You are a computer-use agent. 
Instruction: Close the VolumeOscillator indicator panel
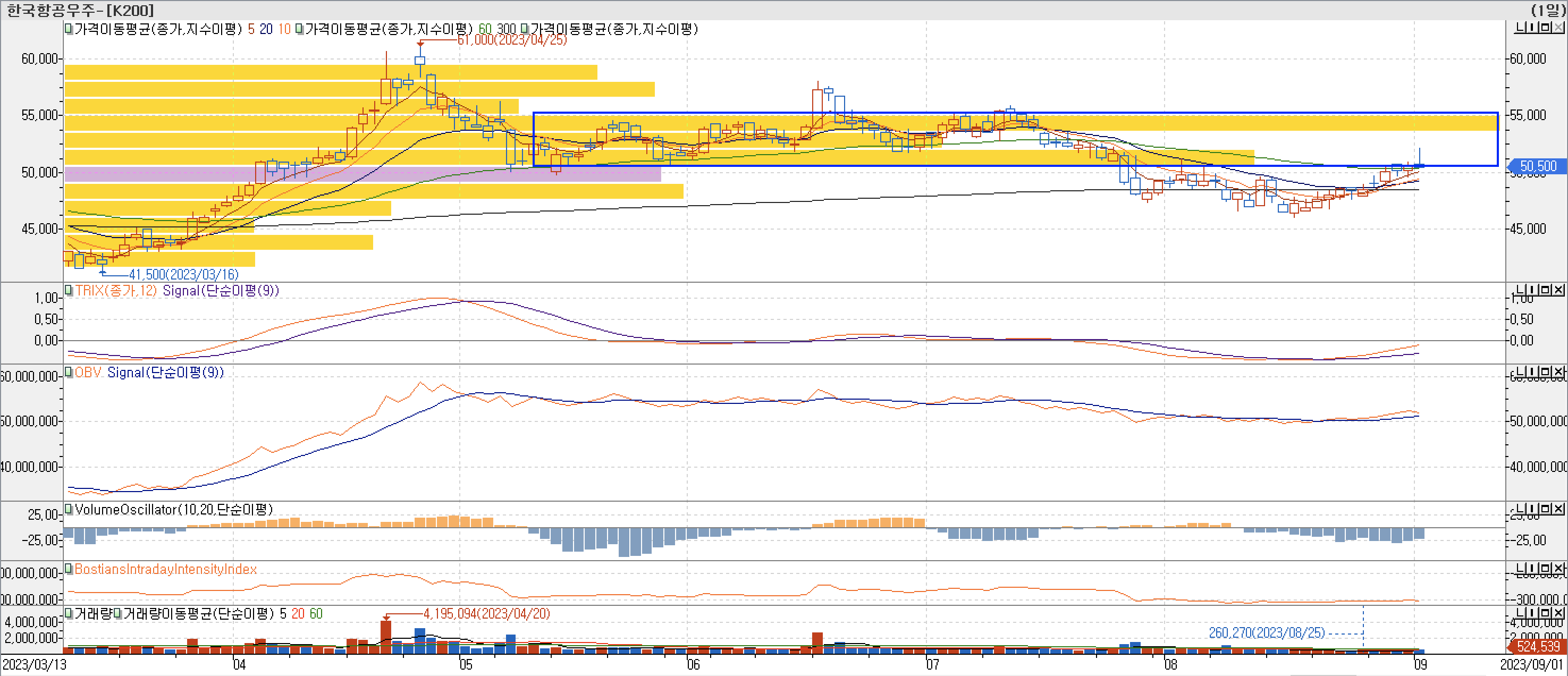1559,509
